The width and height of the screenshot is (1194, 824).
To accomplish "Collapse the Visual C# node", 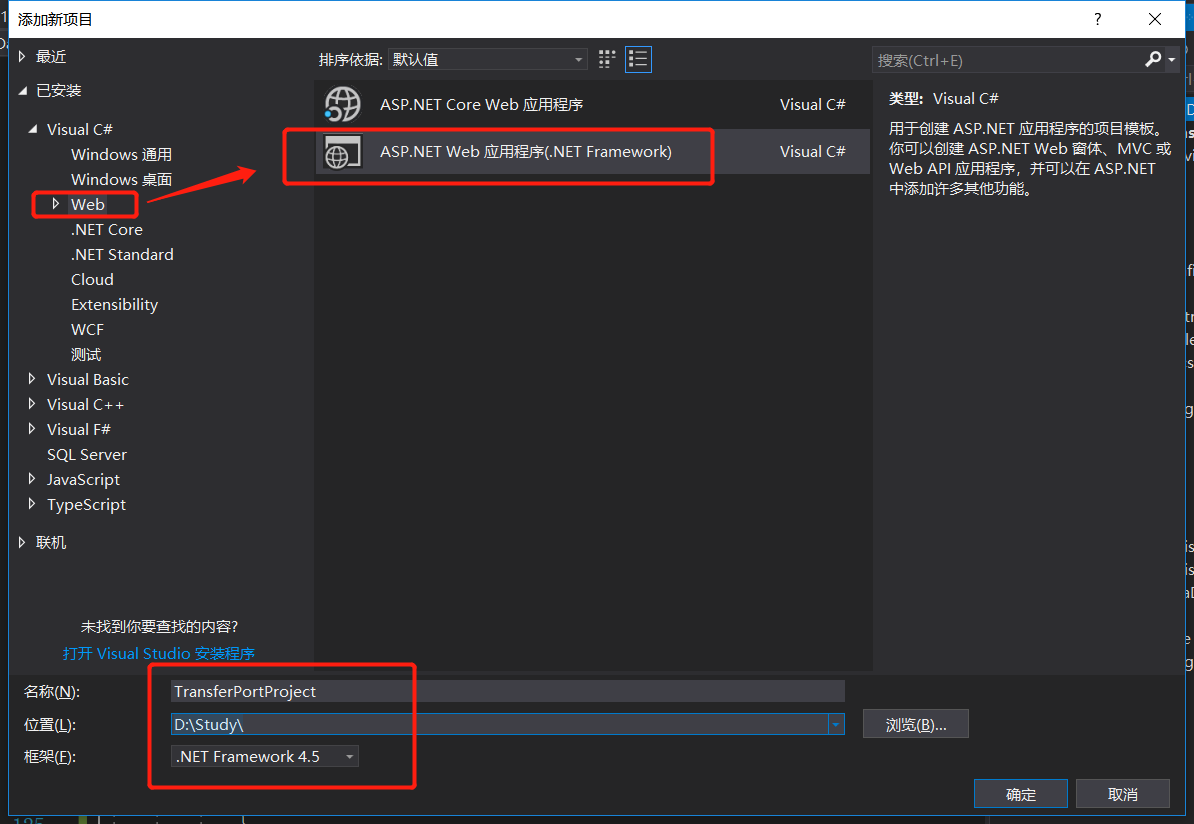I will [33, 129].
